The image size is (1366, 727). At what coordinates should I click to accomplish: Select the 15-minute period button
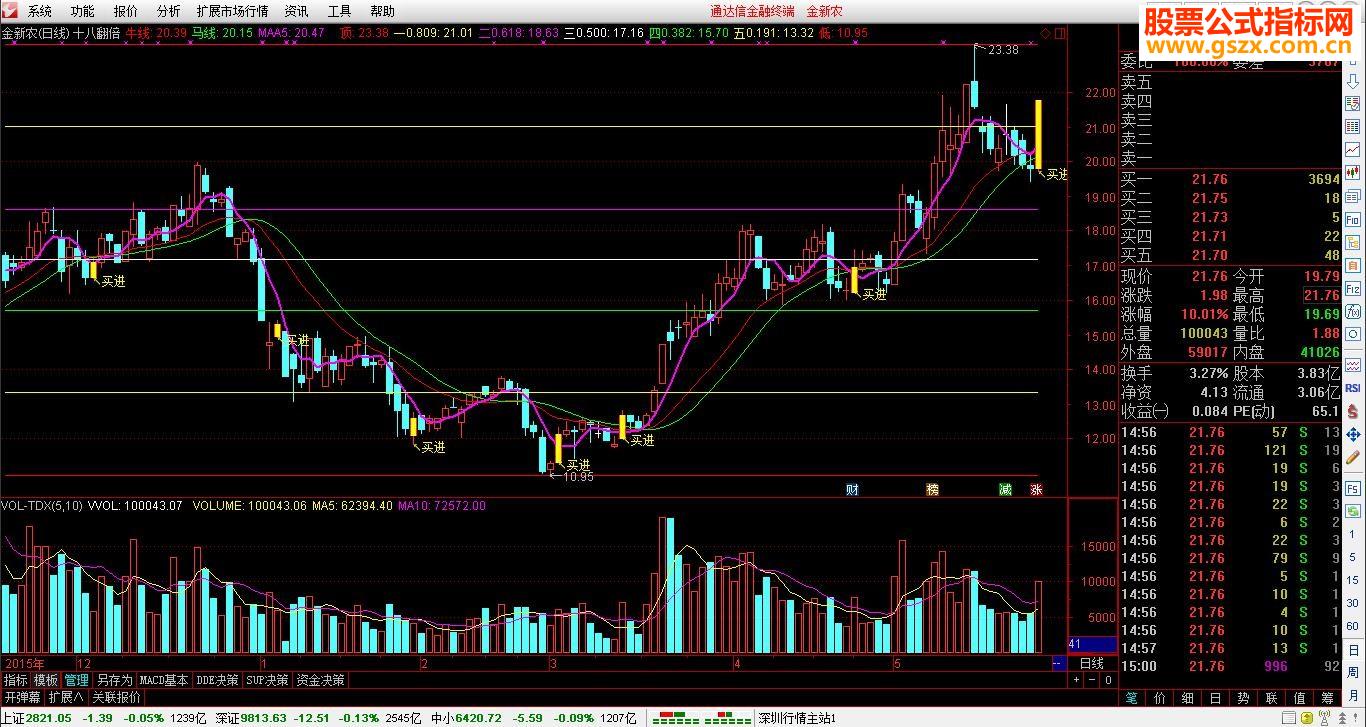pos(1353,580)
